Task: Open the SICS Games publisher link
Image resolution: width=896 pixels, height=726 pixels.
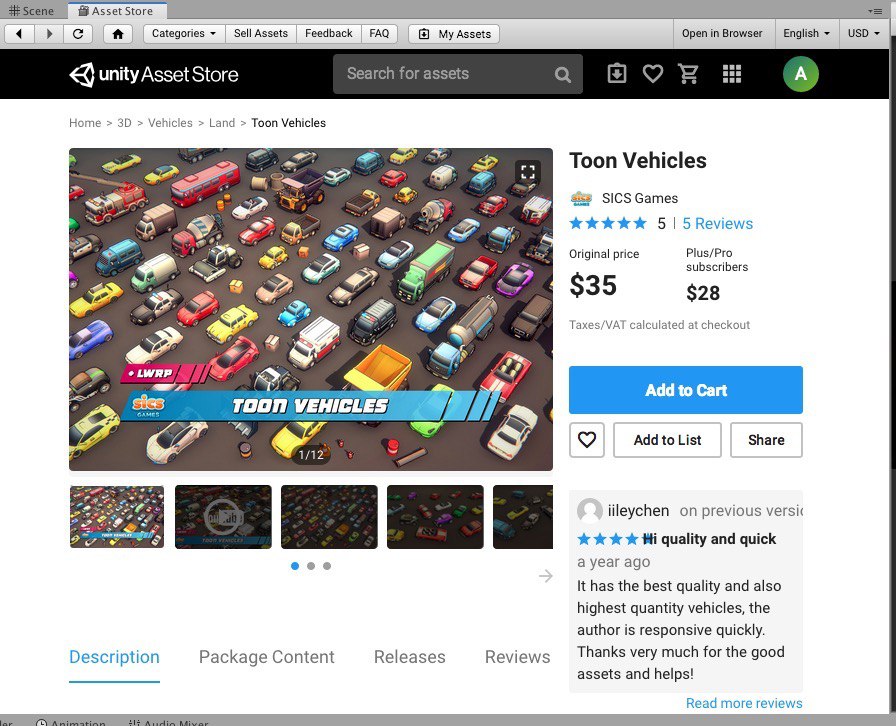Action: (639, 198)
